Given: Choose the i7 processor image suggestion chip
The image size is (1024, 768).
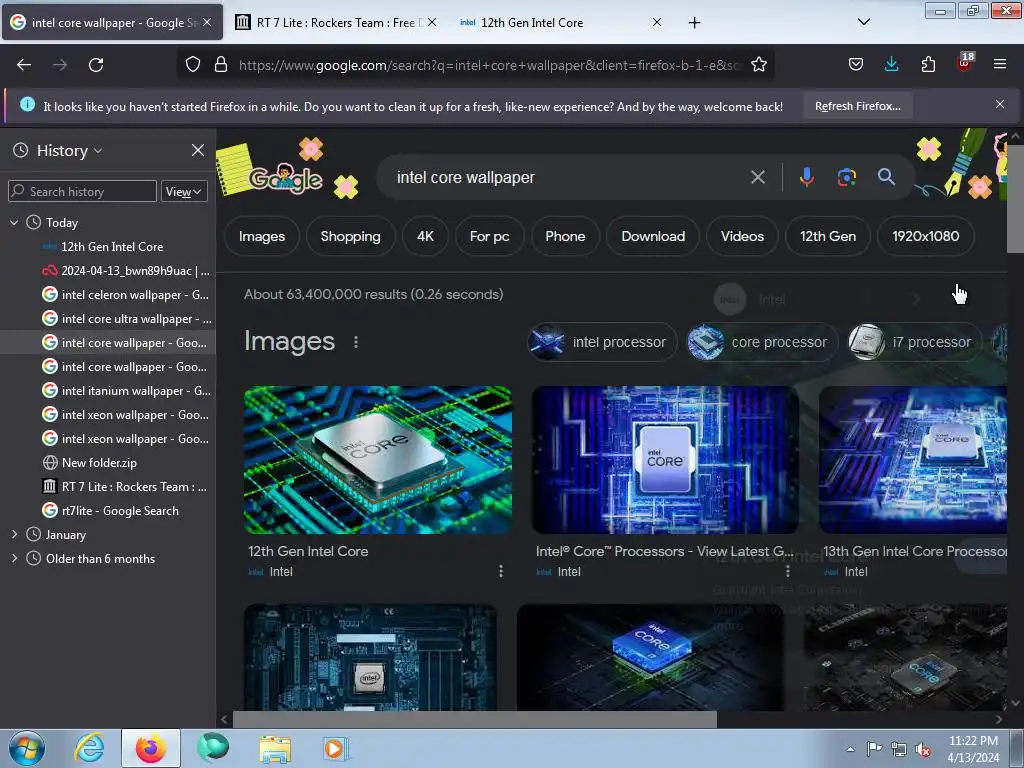Looking at the screenshot, I should click(914, 342).
